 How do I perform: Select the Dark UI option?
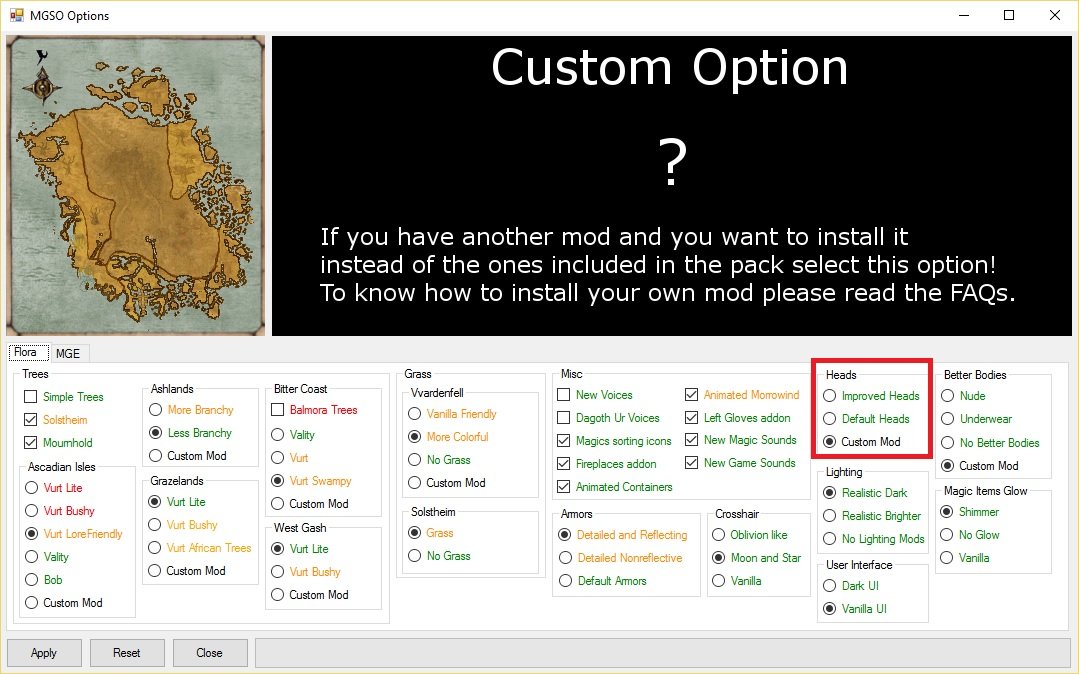point(829,586)
